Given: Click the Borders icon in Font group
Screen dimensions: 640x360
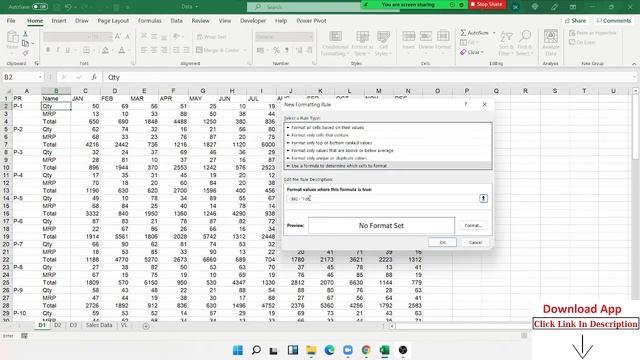Looking at the screenshot, I should 86,50.
